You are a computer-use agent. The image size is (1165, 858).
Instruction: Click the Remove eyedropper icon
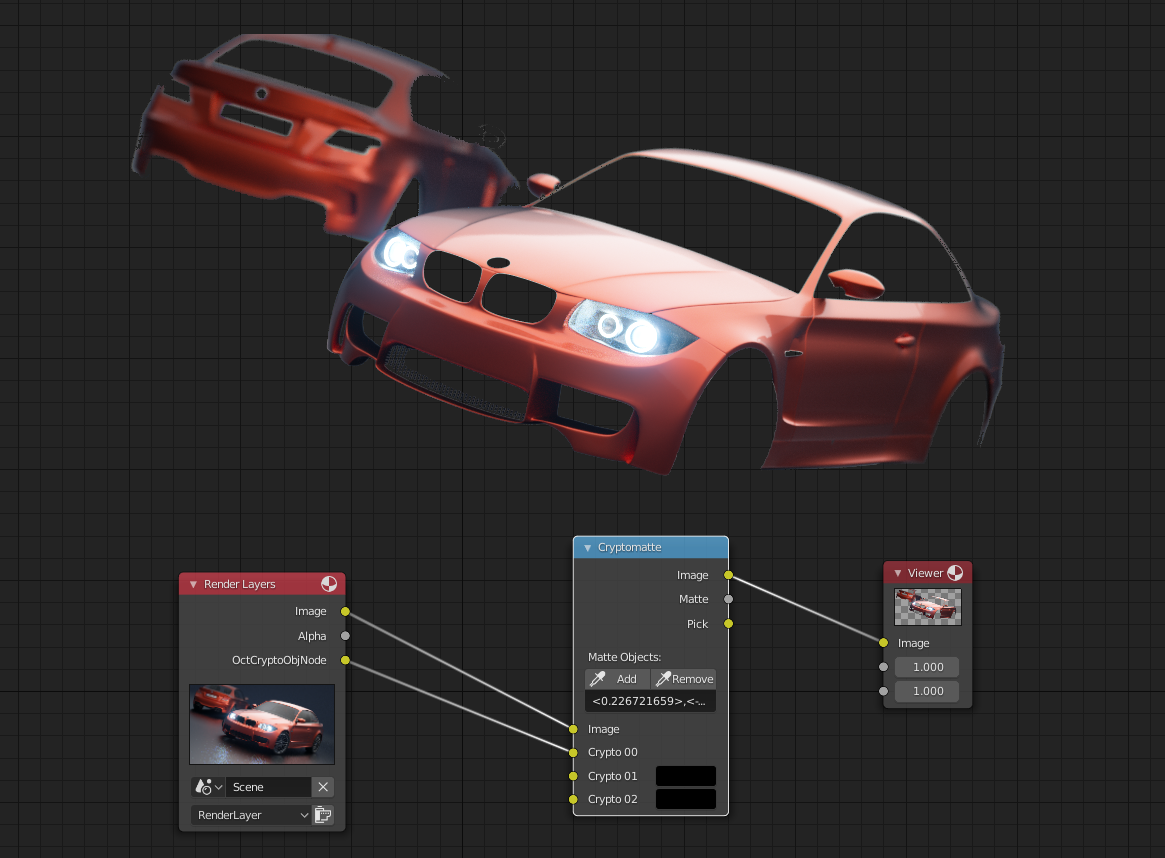pos(663,679)
